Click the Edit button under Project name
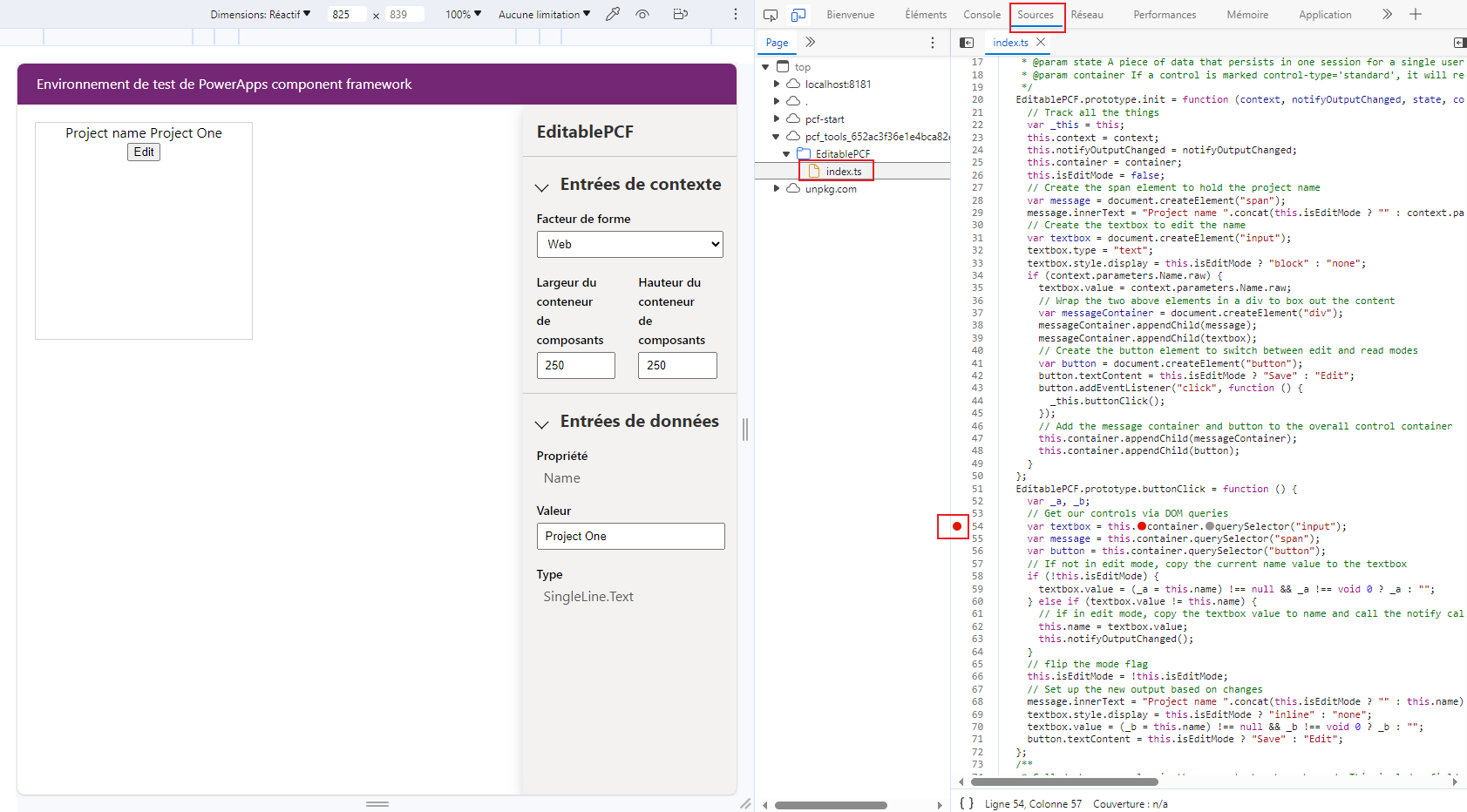 pyautogui.click(x=144, y=152)
